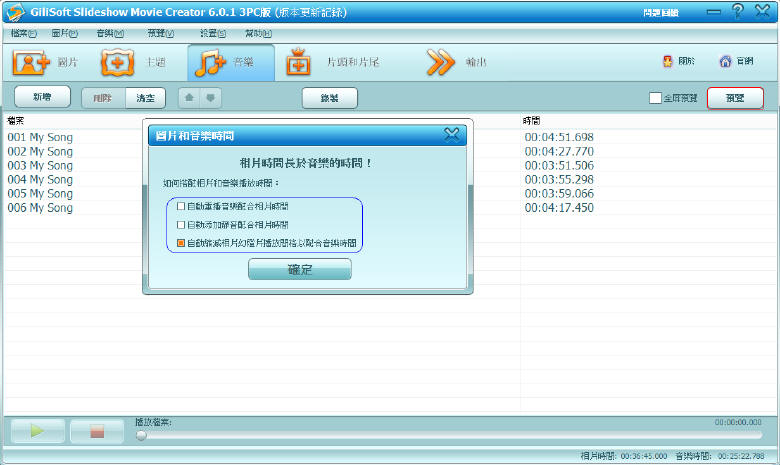780x465 pixels.
Task: Click the help question mark icon
Action: click(x=738, y=12)
